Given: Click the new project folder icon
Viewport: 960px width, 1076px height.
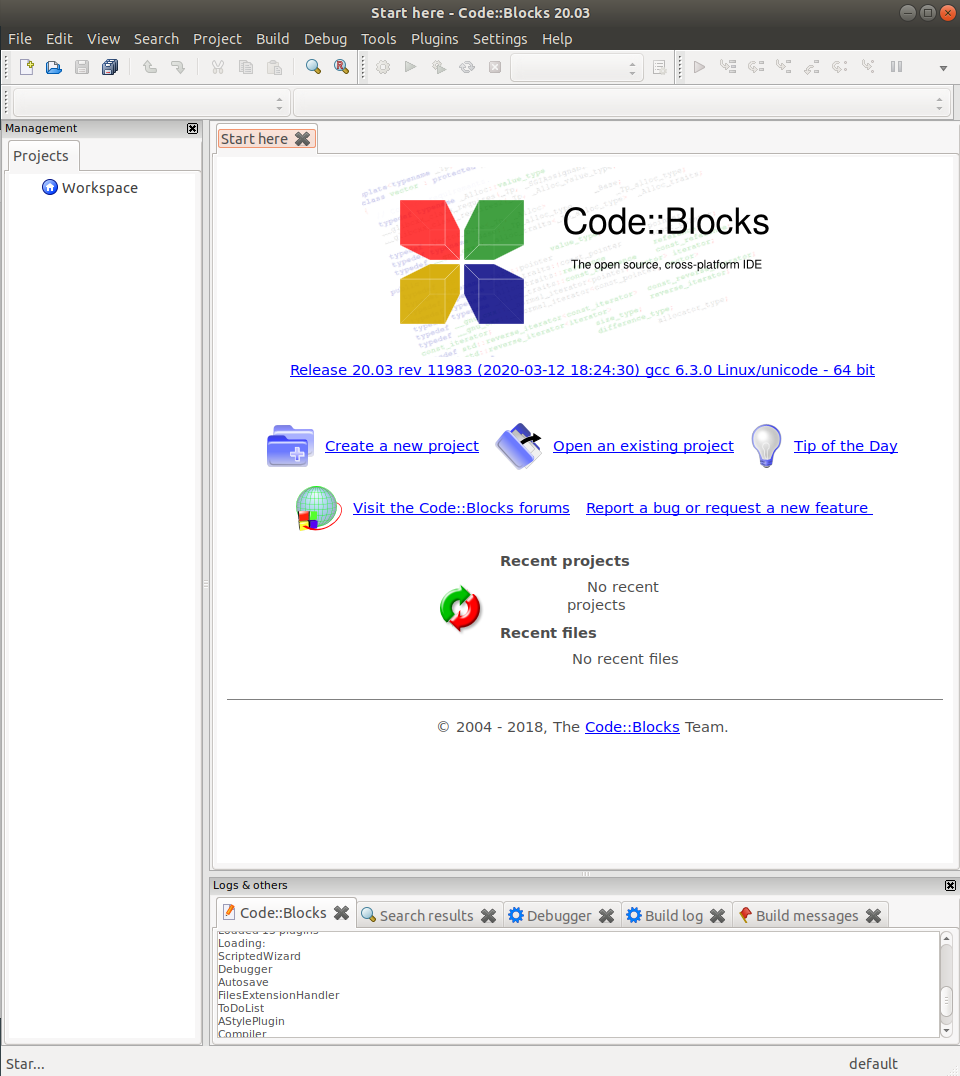Looking at the screenshot, I should click(x=290, y=446).
